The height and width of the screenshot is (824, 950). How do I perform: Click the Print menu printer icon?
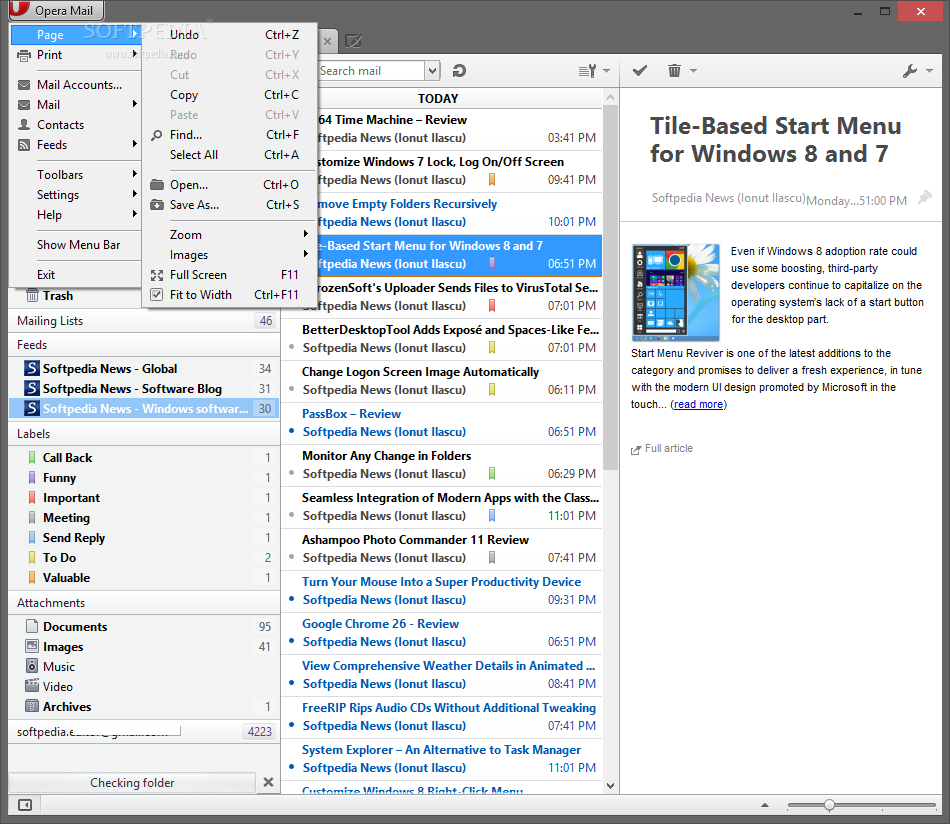(24, 56)
